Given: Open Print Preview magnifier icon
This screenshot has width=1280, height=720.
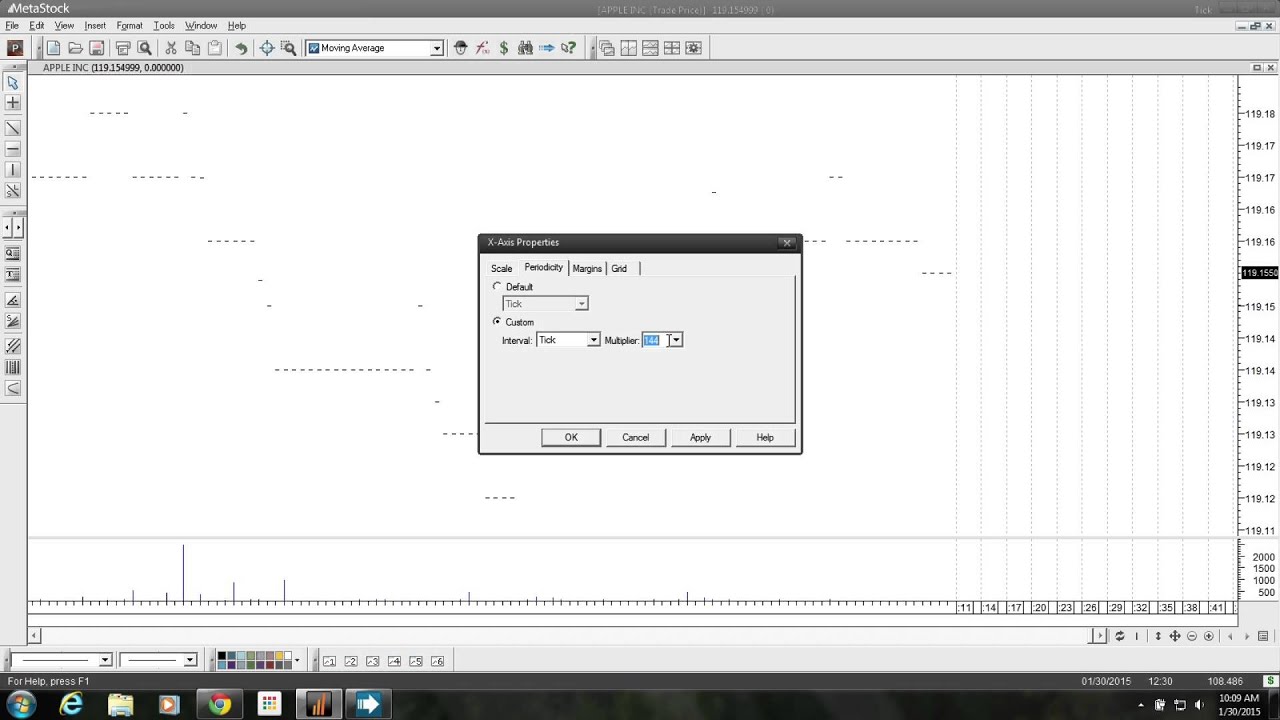Looking at the screenshot, I should (144, 48).
